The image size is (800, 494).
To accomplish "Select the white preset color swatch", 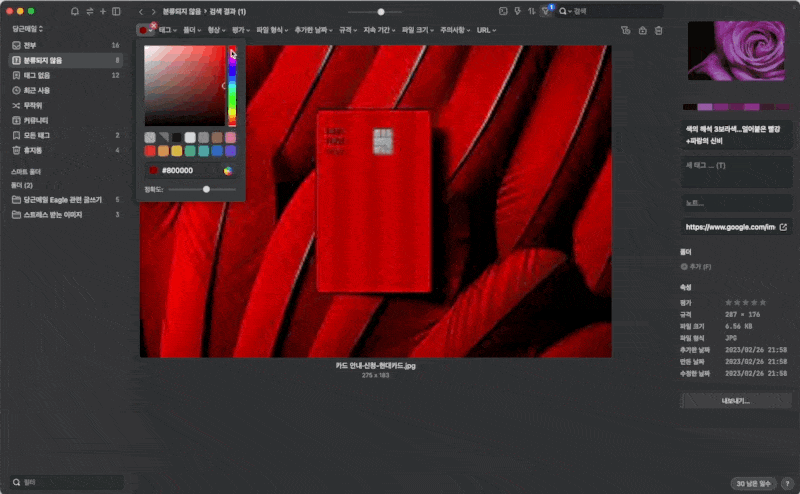I will click(x=190, y=137).
